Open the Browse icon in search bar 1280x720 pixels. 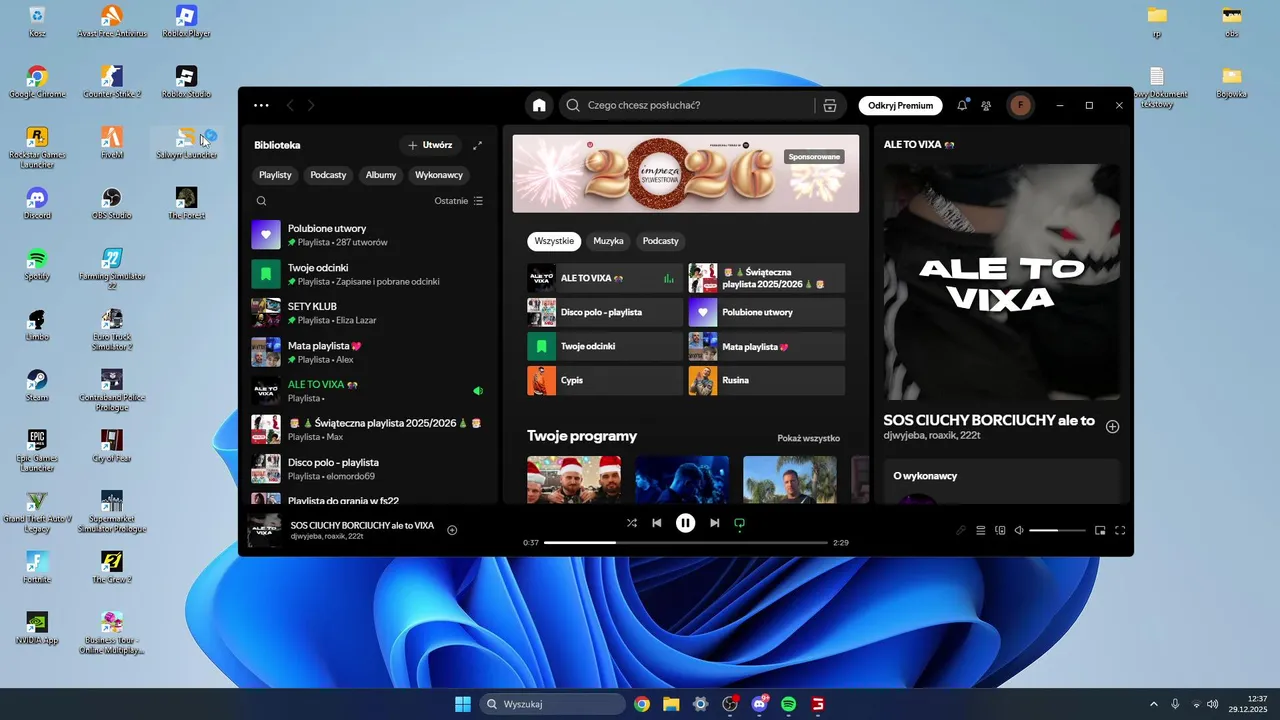tap(829, 105)
